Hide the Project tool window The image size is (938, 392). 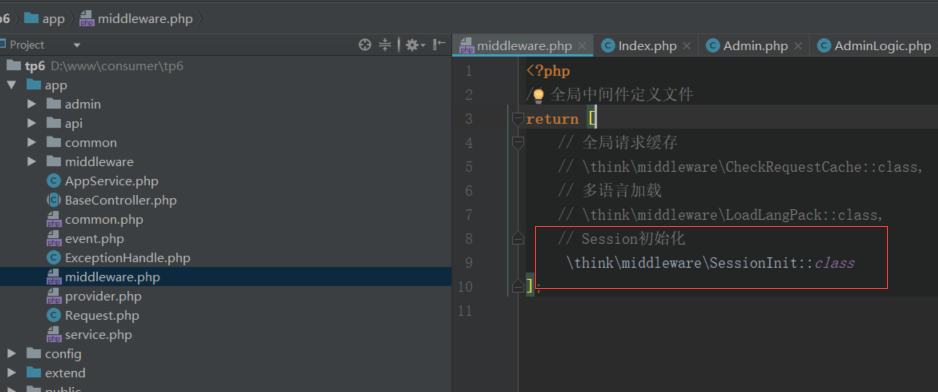[x=440, y=45]
